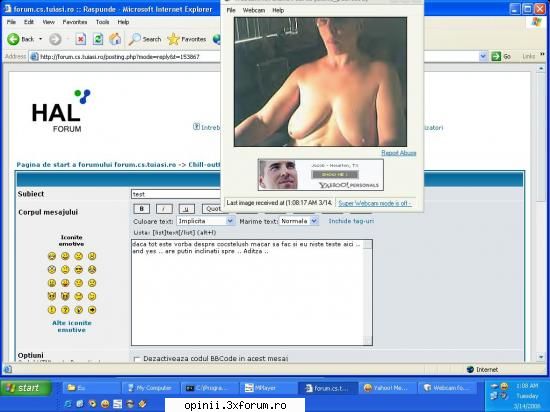Click the message body text area

click(x=251, y=293)
